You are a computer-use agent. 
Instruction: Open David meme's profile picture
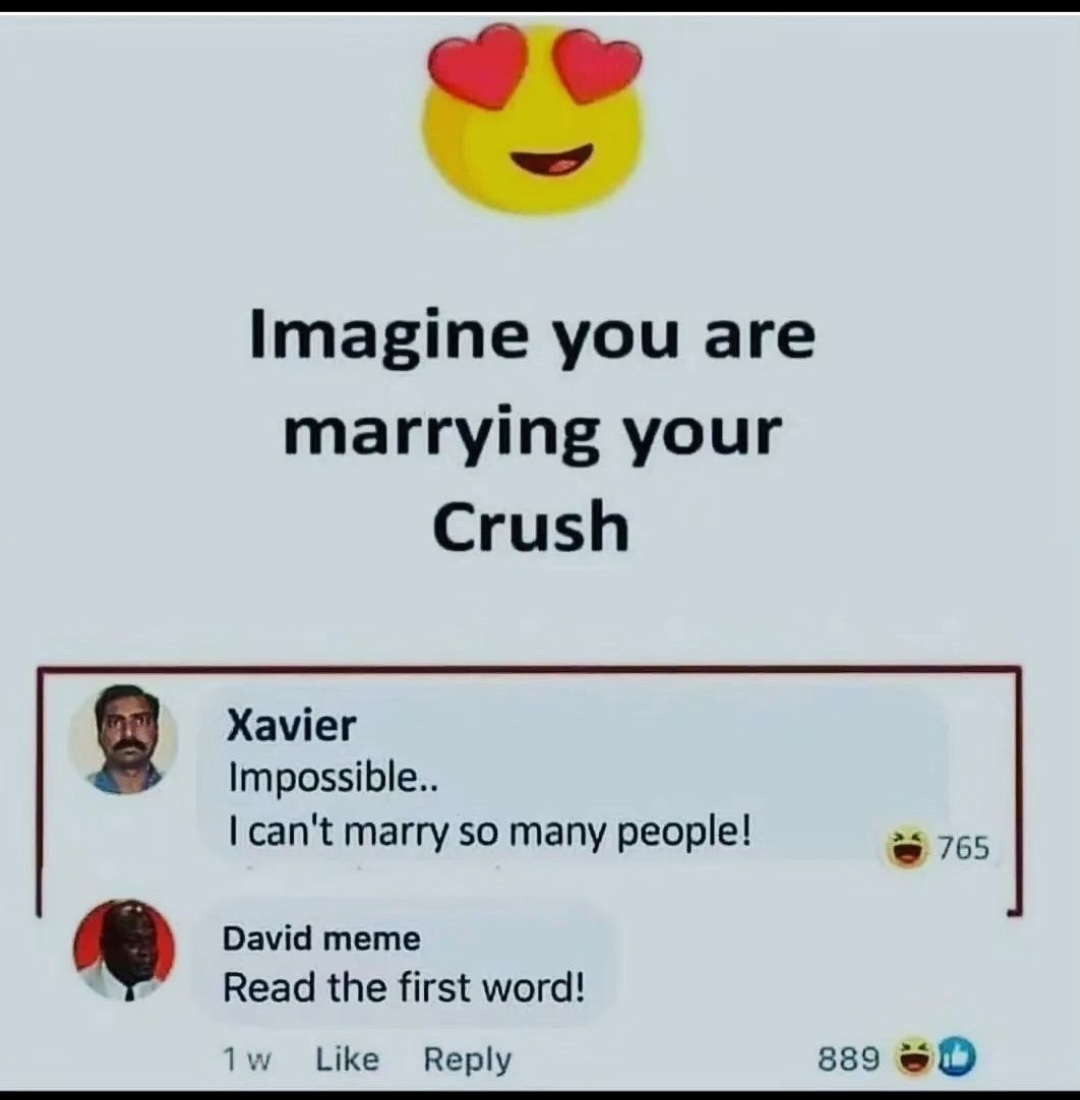click(x=124, y=951)
